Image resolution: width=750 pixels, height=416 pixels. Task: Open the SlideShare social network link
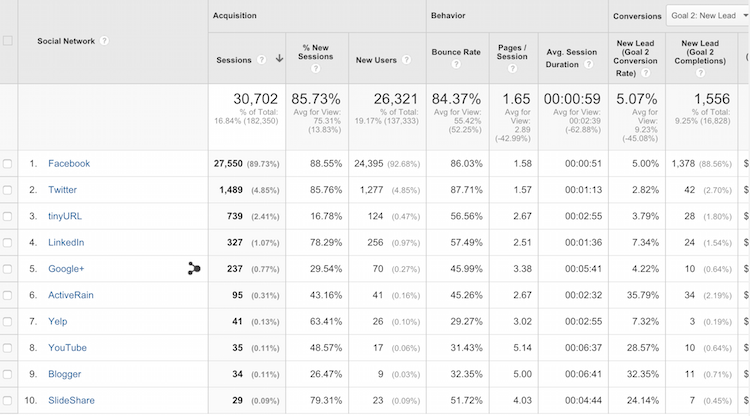tap(71, 400)
